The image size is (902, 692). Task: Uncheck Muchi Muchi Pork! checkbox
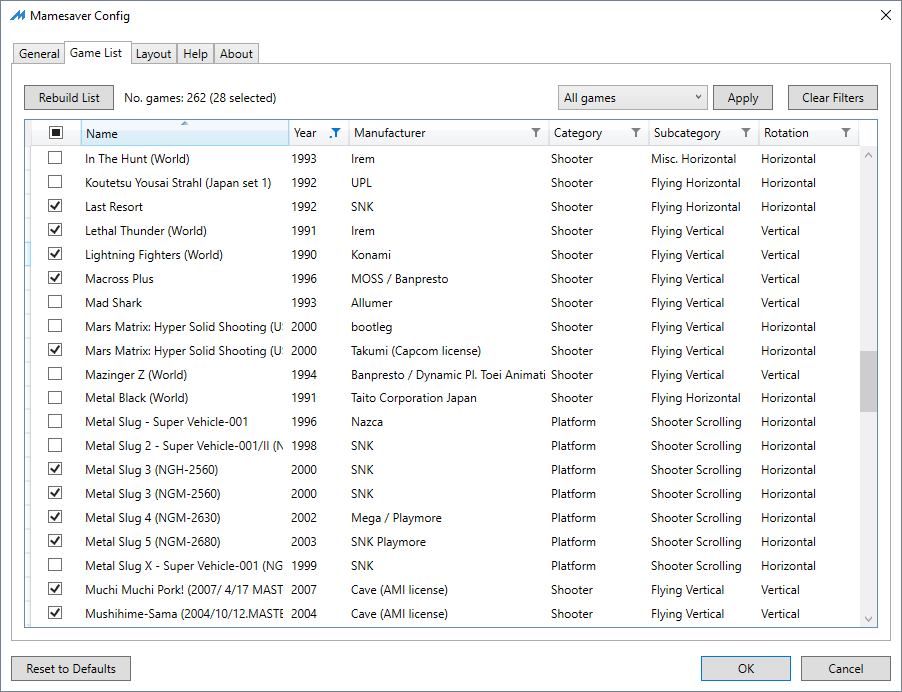click(x=55, y=589)
